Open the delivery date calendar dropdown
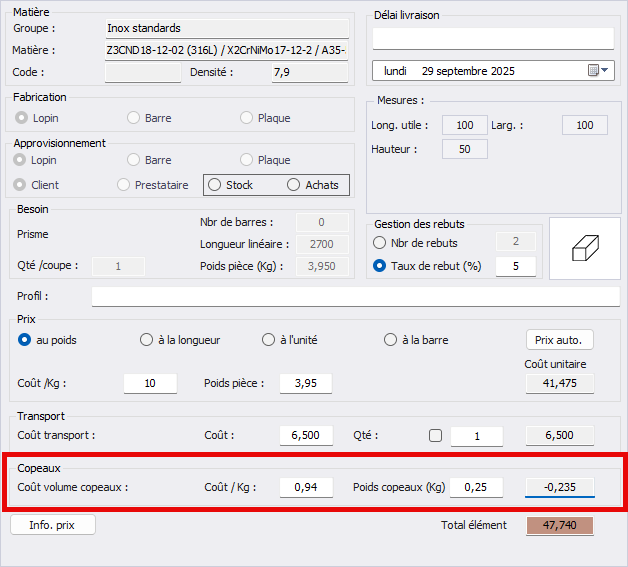The width and height of the screenshot is (628, 567). (598, 71)
